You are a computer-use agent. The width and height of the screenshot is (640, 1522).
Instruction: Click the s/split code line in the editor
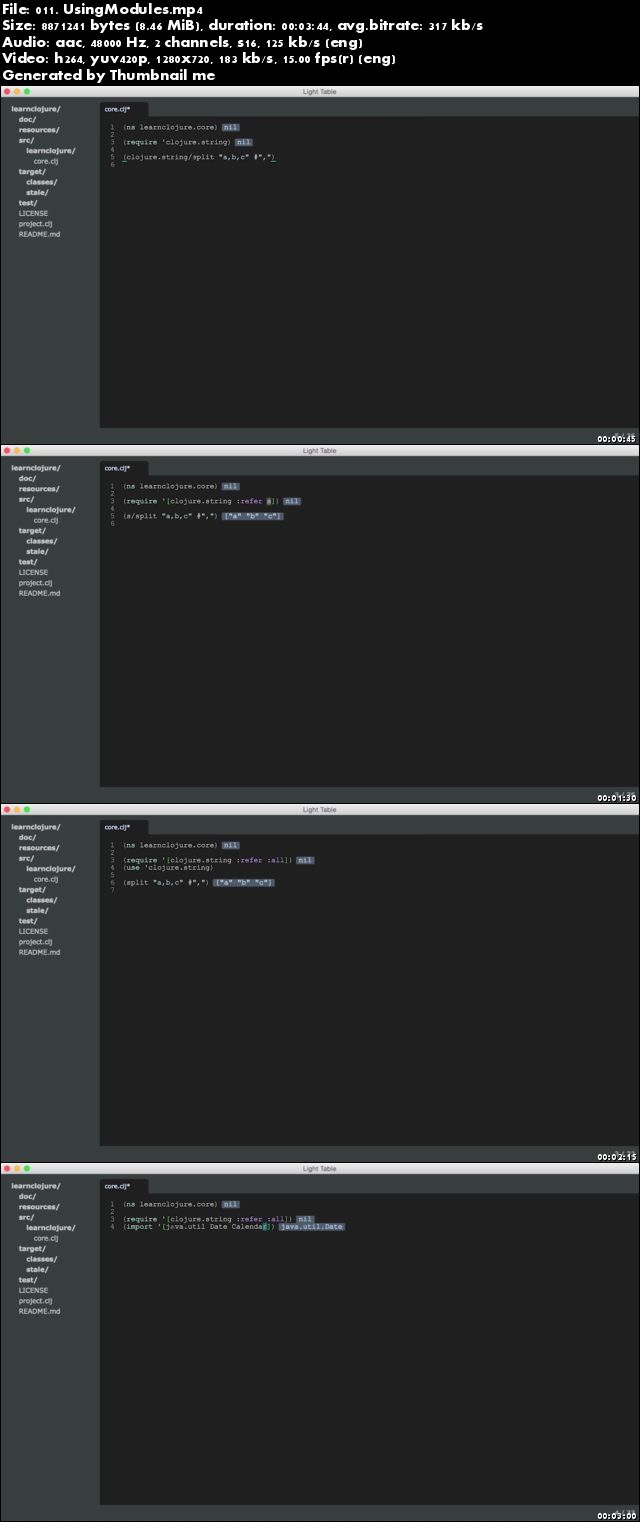click(x=170, y=516)
